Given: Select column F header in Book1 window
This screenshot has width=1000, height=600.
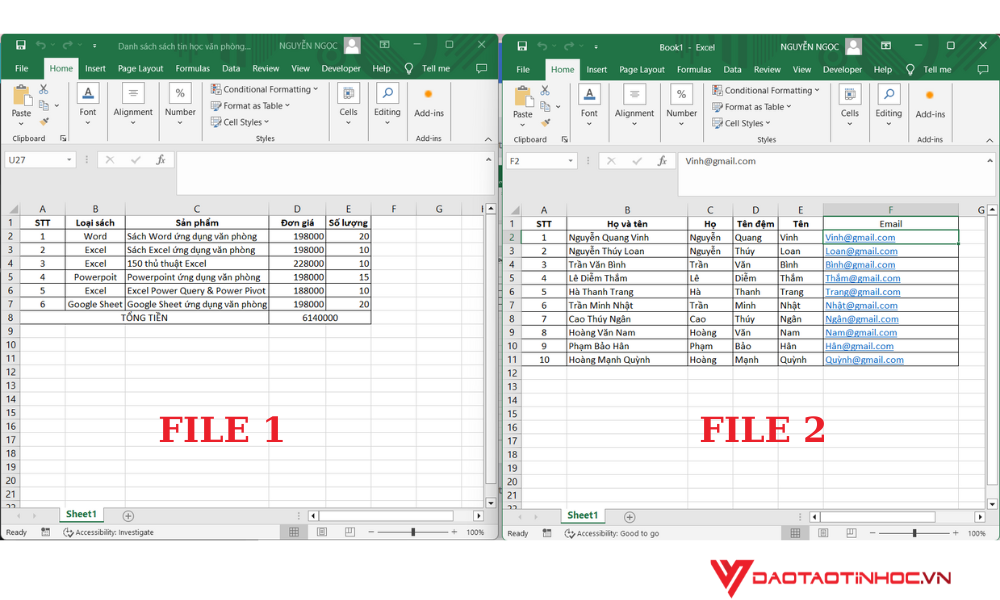Looking at the screenshot, I should 890,210.
